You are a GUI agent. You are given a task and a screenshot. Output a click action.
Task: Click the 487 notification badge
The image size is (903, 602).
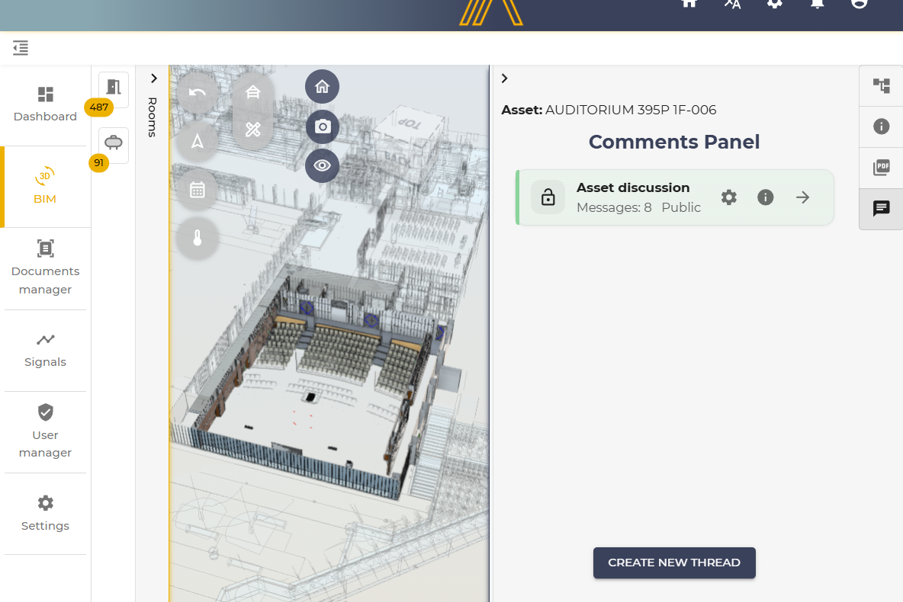(x=99, y=106)
